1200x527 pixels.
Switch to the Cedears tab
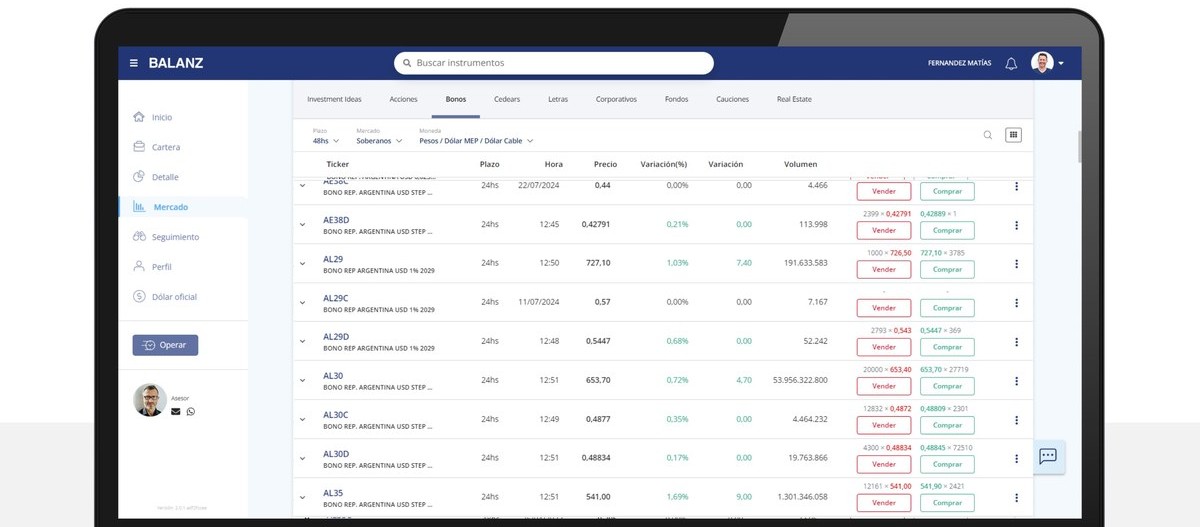pos(507,99)
